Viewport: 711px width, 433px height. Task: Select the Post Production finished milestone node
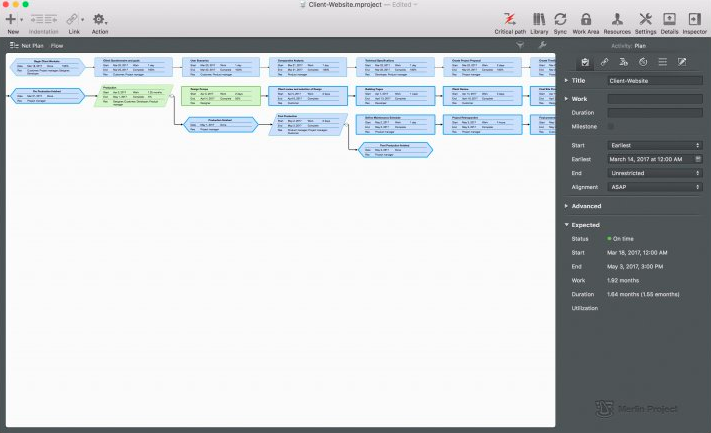click(x=395, y=150)
